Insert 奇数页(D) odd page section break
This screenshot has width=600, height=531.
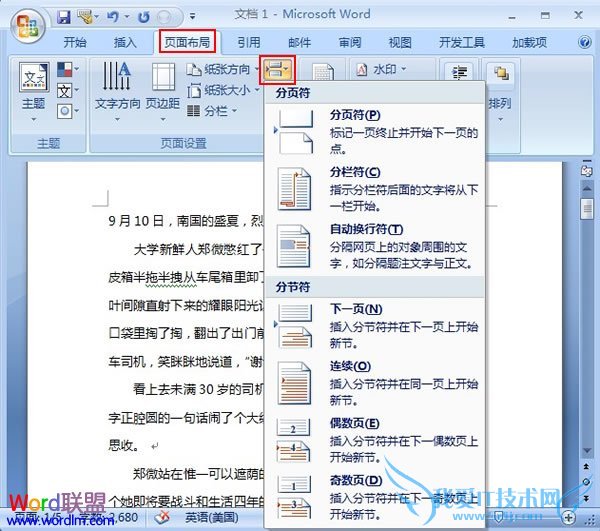click(375, 497)
